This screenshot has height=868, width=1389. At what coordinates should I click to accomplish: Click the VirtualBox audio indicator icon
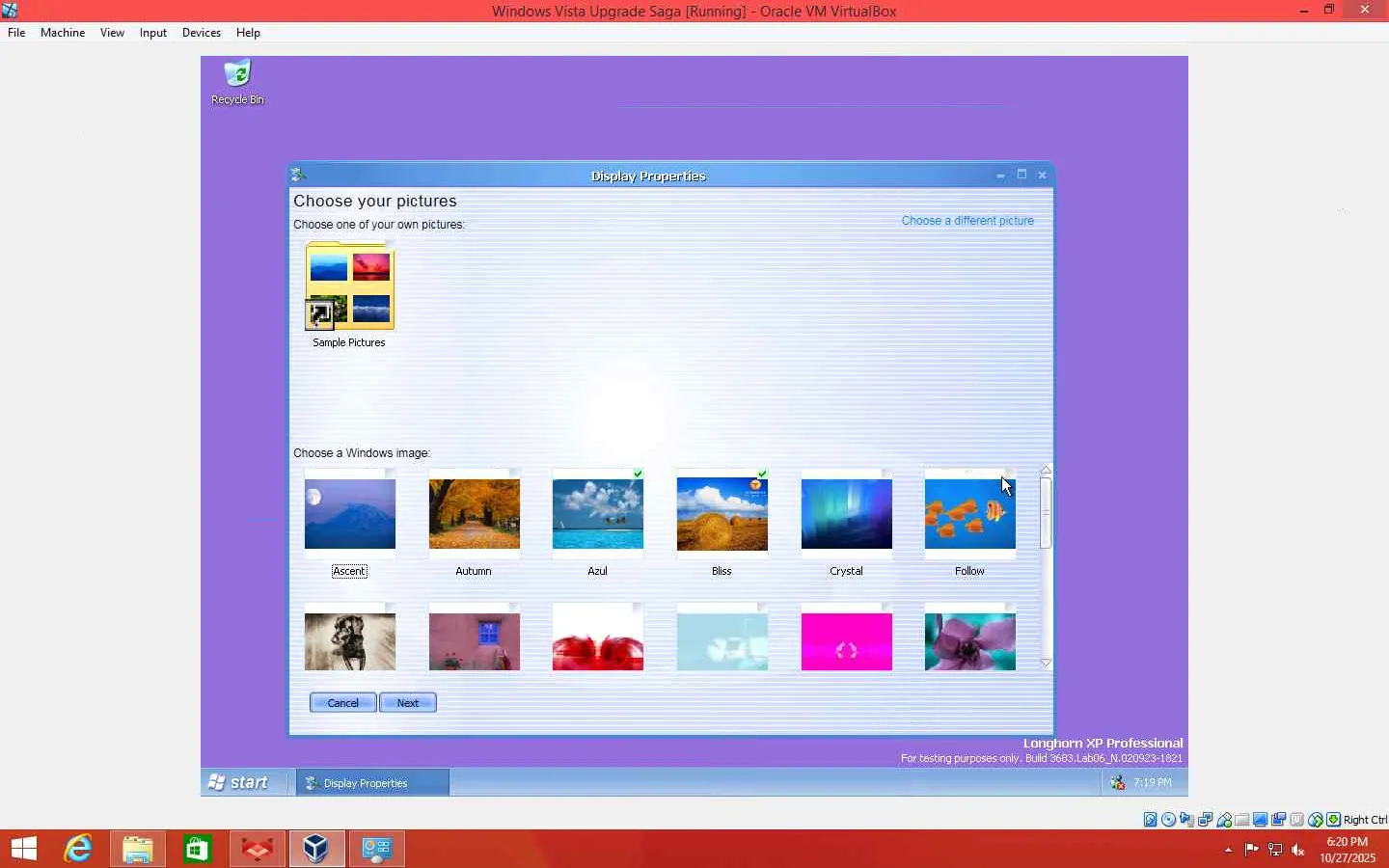pos(1186,820)
